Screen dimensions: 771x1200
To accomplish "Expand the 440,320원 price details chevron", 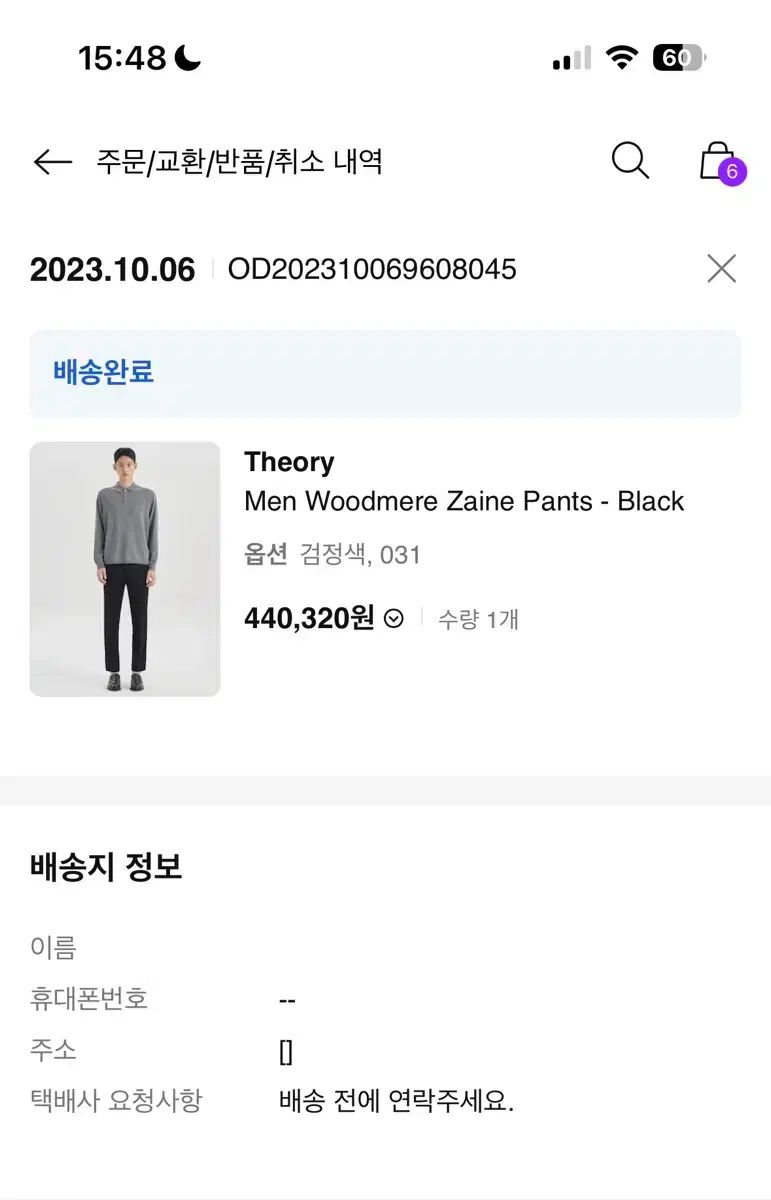I will (x=394, y=619).
